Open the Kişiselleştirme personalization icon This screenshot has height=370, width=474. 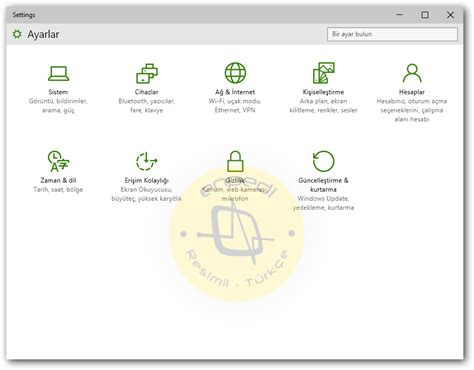point(323,73)
